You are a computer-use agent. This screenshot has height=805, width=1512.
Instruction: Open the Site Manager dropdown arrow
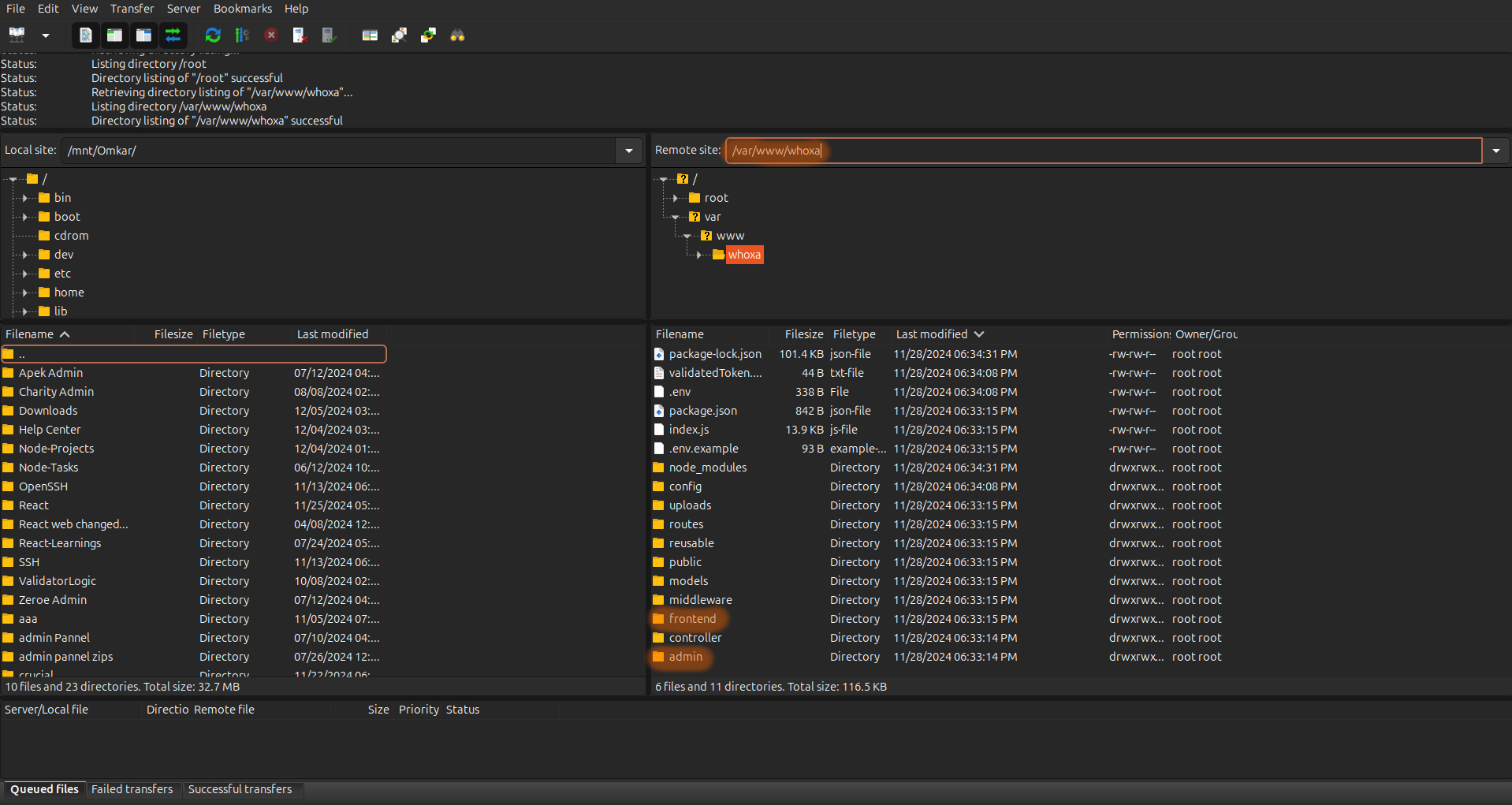coord(46,35)
